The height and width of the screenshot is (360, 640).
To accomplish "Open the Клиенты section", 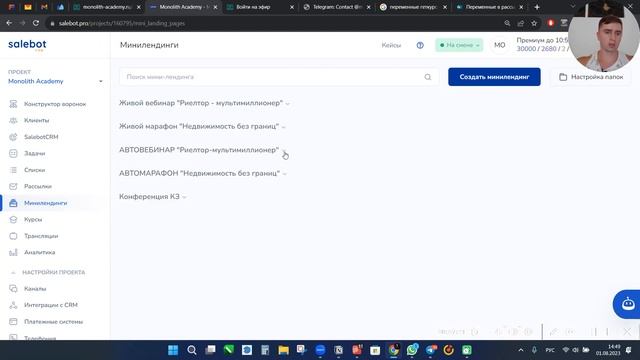I will point(36,120).
